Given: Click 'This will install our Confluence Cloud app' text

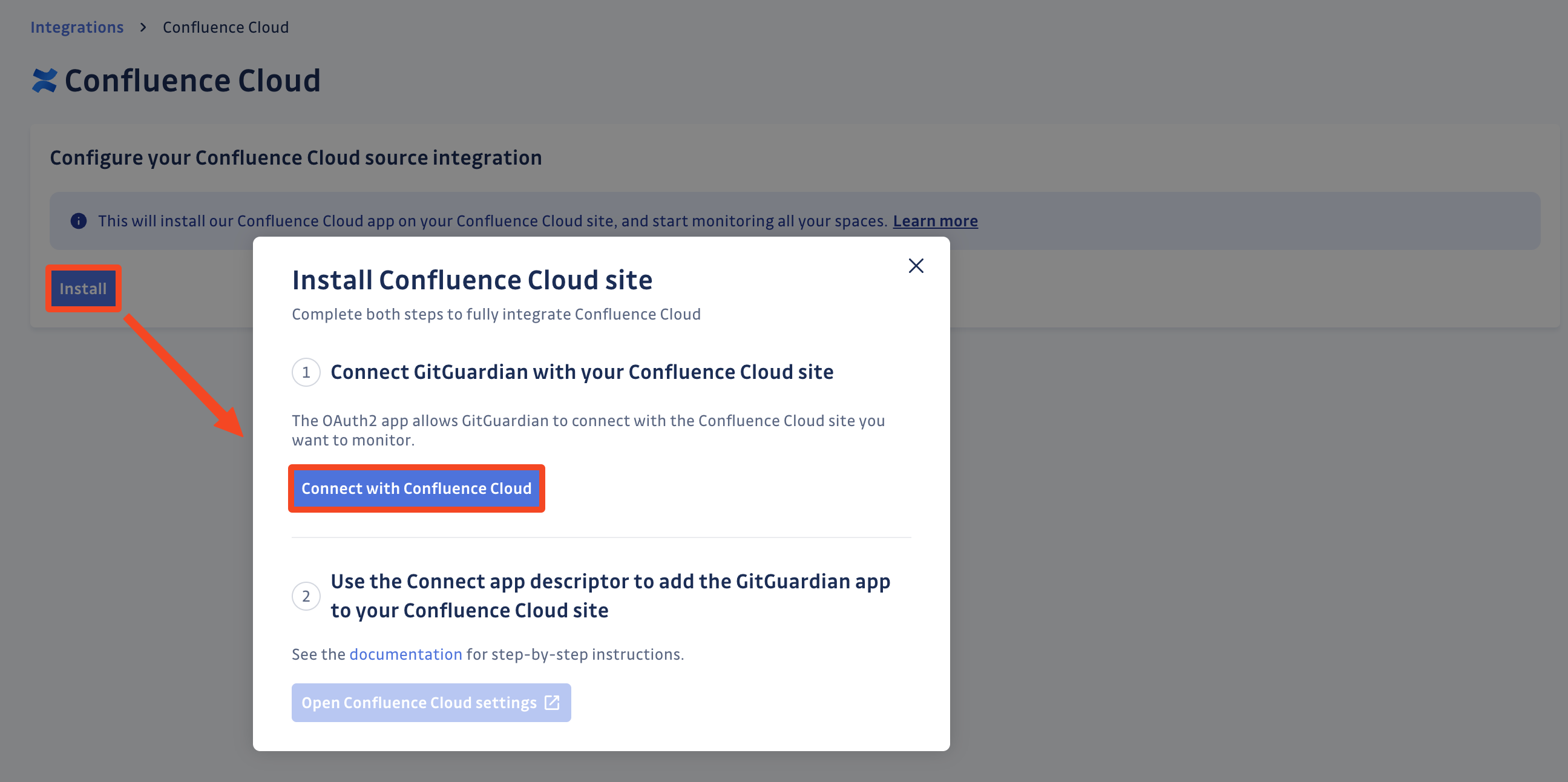Looking at the screenshot, I should 493,221.
